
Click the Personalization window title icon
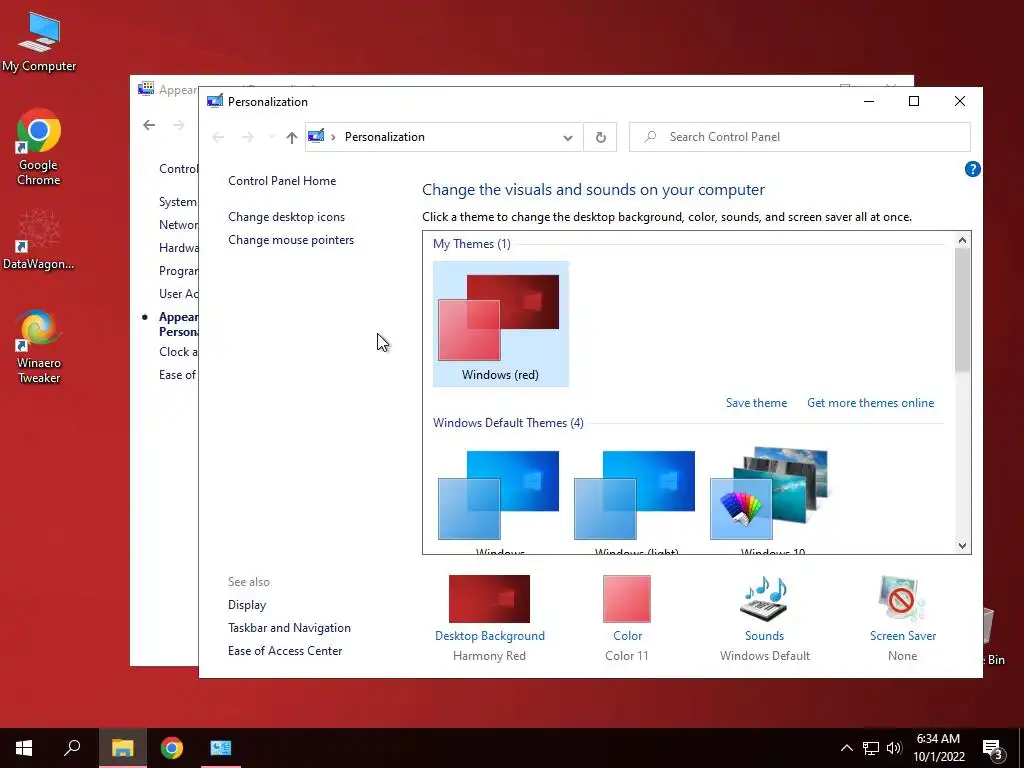point(215,101)
